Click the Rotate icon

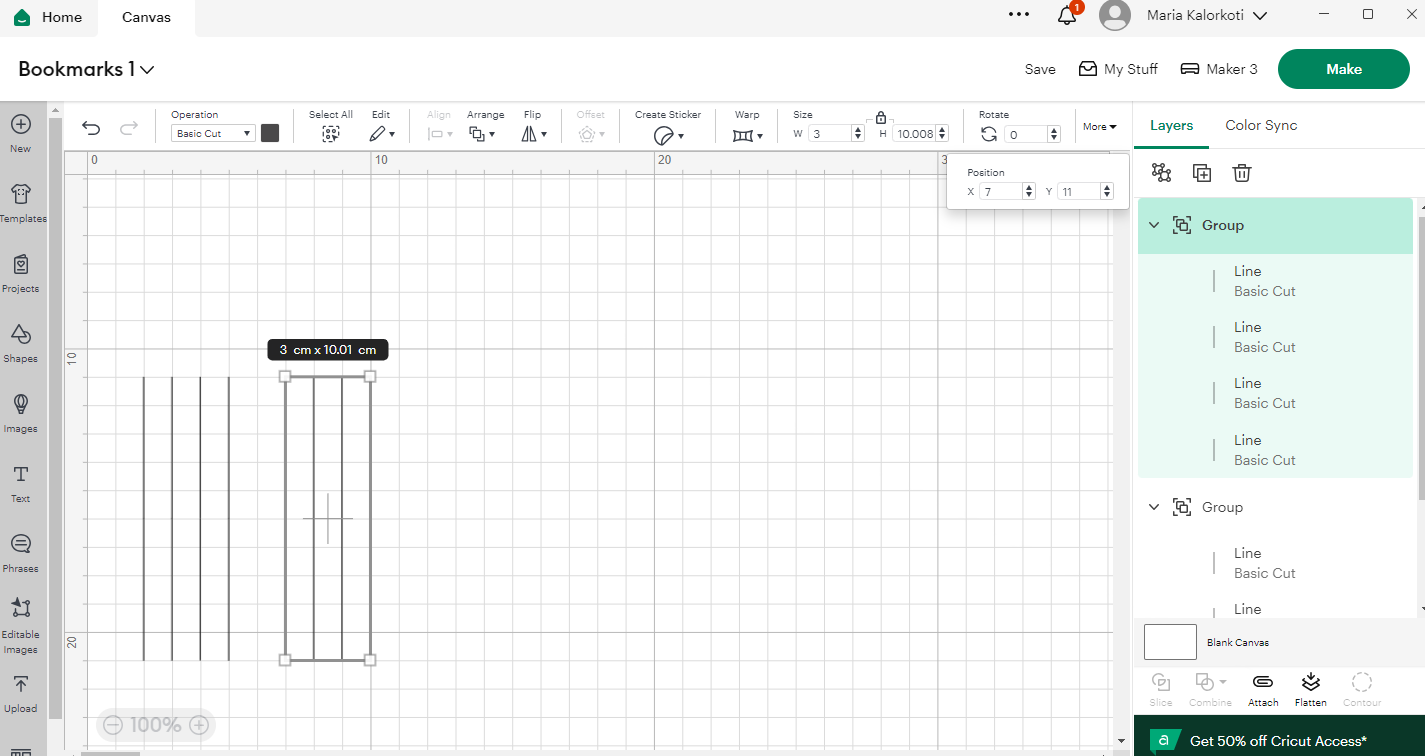pos(989,134)
